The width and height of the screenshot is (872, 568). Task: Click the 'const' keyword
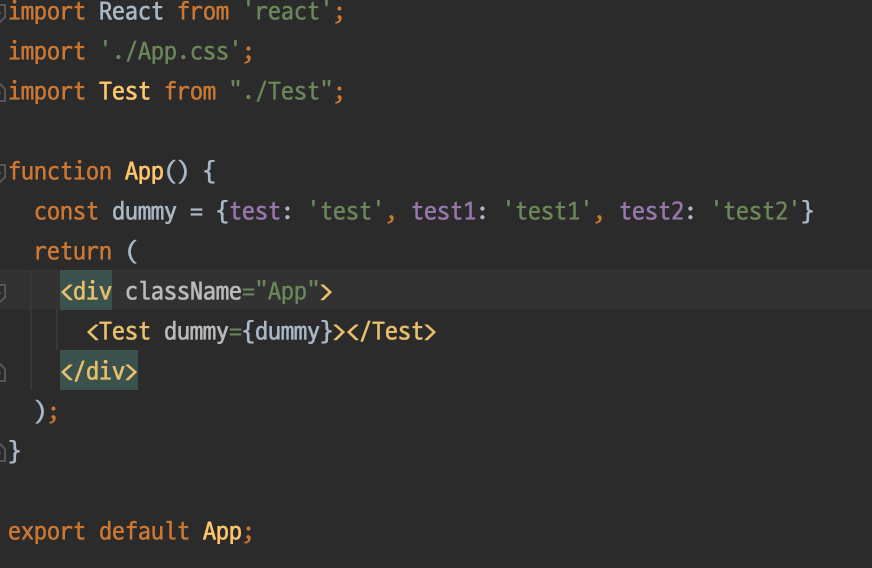(66, 212)
